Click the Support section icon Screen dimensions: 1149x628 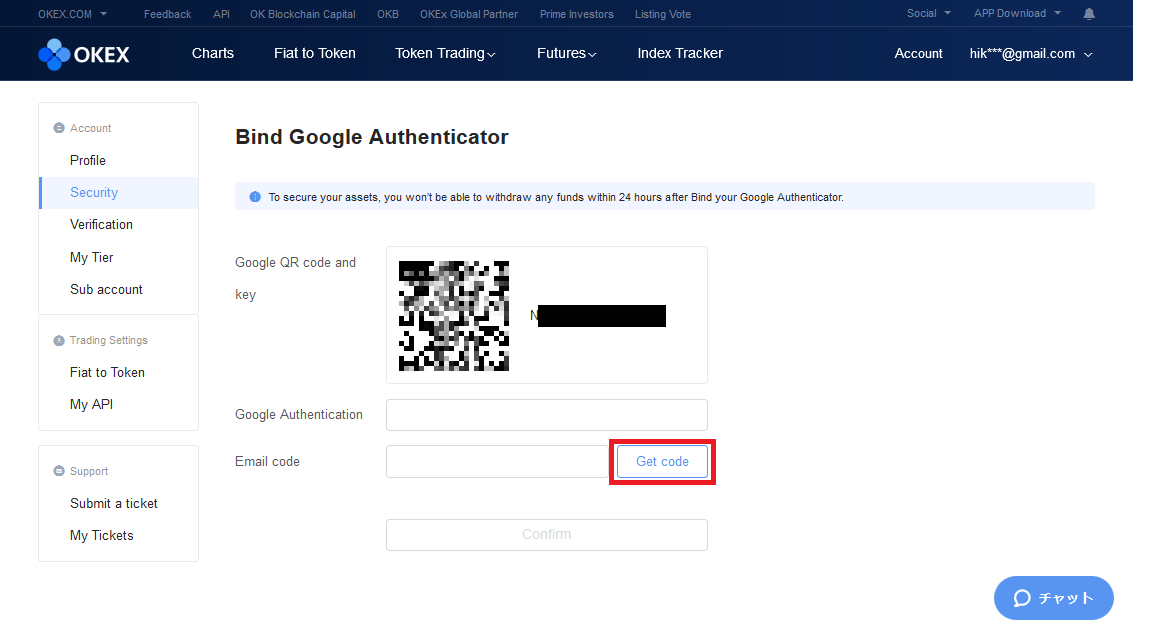point(59,471)
